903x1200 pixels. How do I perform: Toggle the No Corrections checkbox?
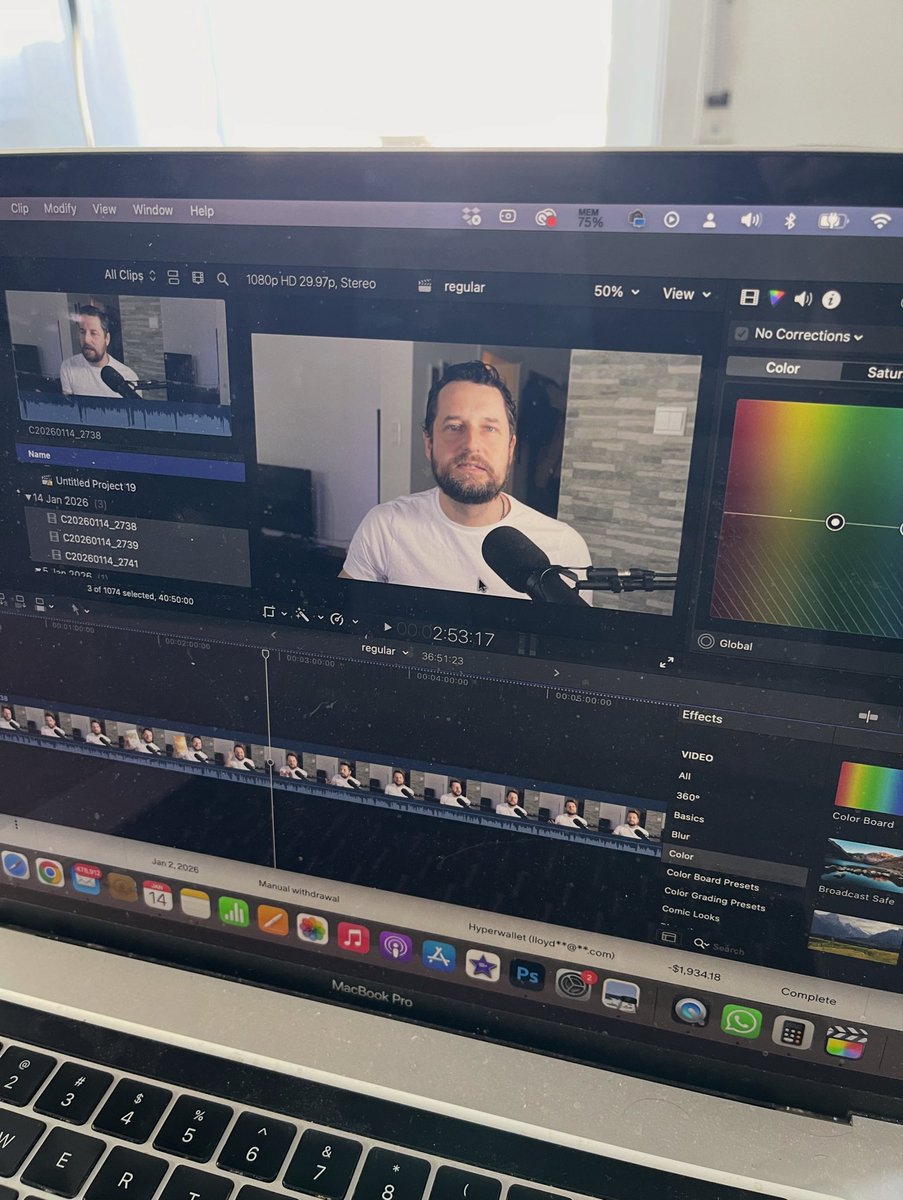741,333
